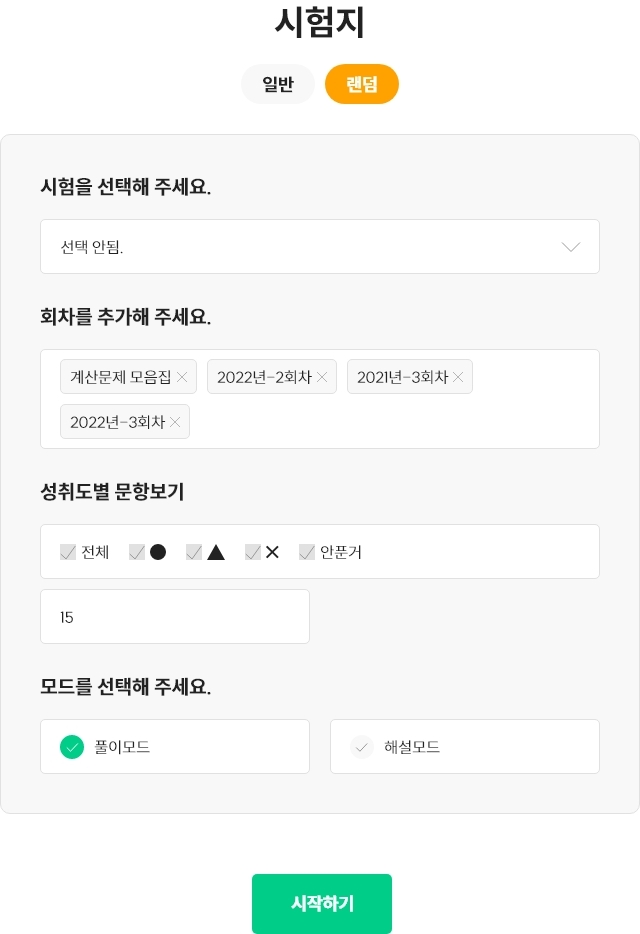Remove the 2022년-2회차 tag
Viewport: 640px width, 934px height.
(x=322, y=377)
